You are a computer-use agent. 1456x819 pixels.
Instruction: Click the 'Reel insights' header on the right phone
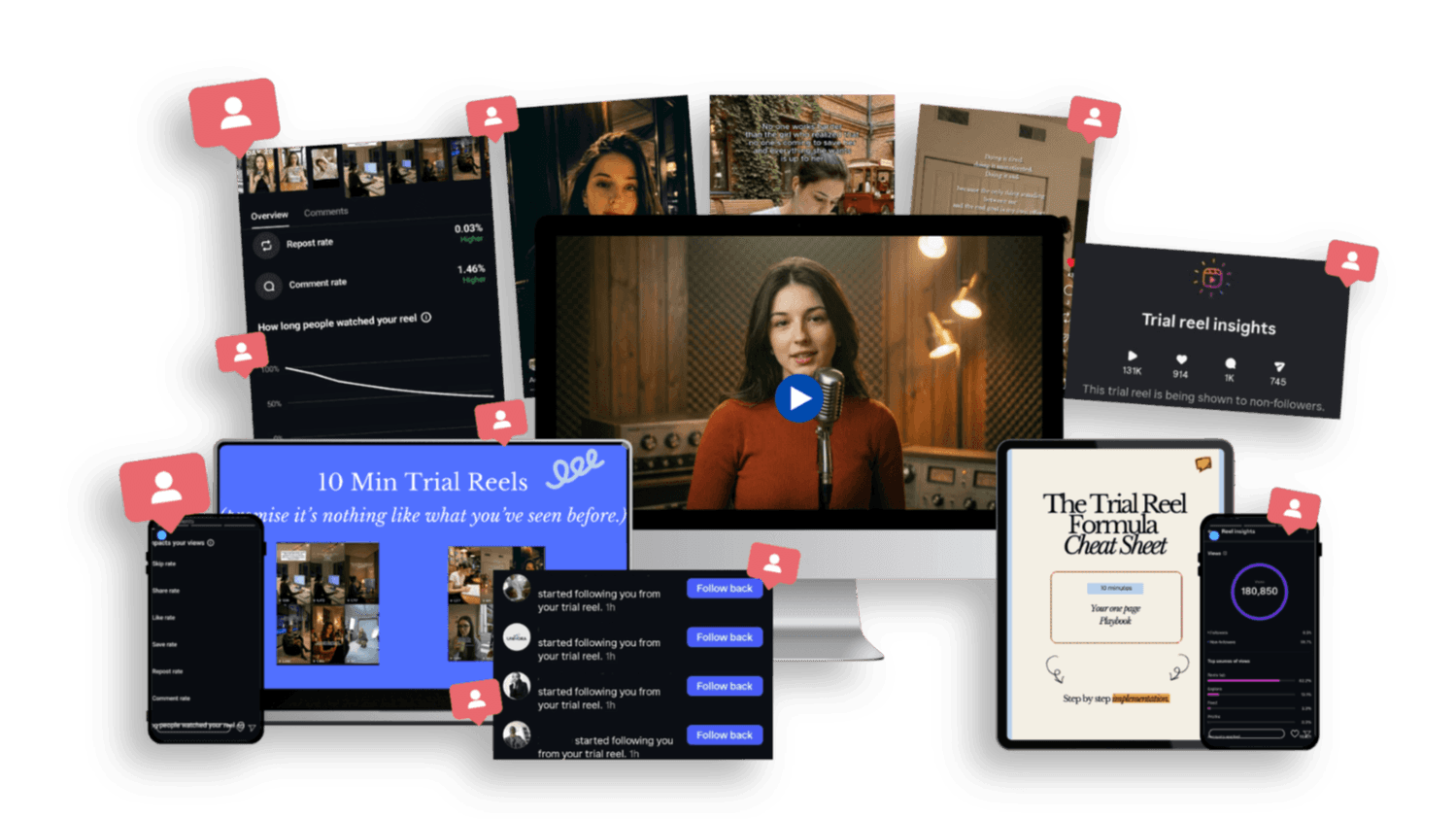(x=1238, y=532)
